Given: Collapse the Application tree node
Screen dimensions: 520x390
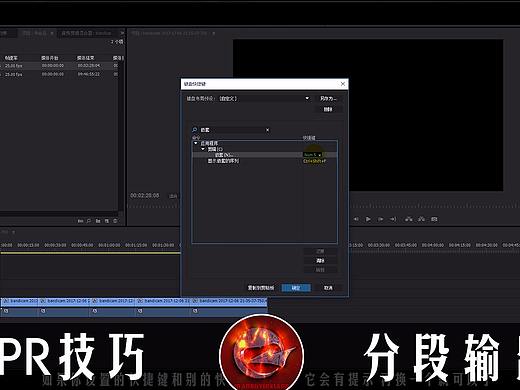Looking at the screenshot, I should point(196,143).
